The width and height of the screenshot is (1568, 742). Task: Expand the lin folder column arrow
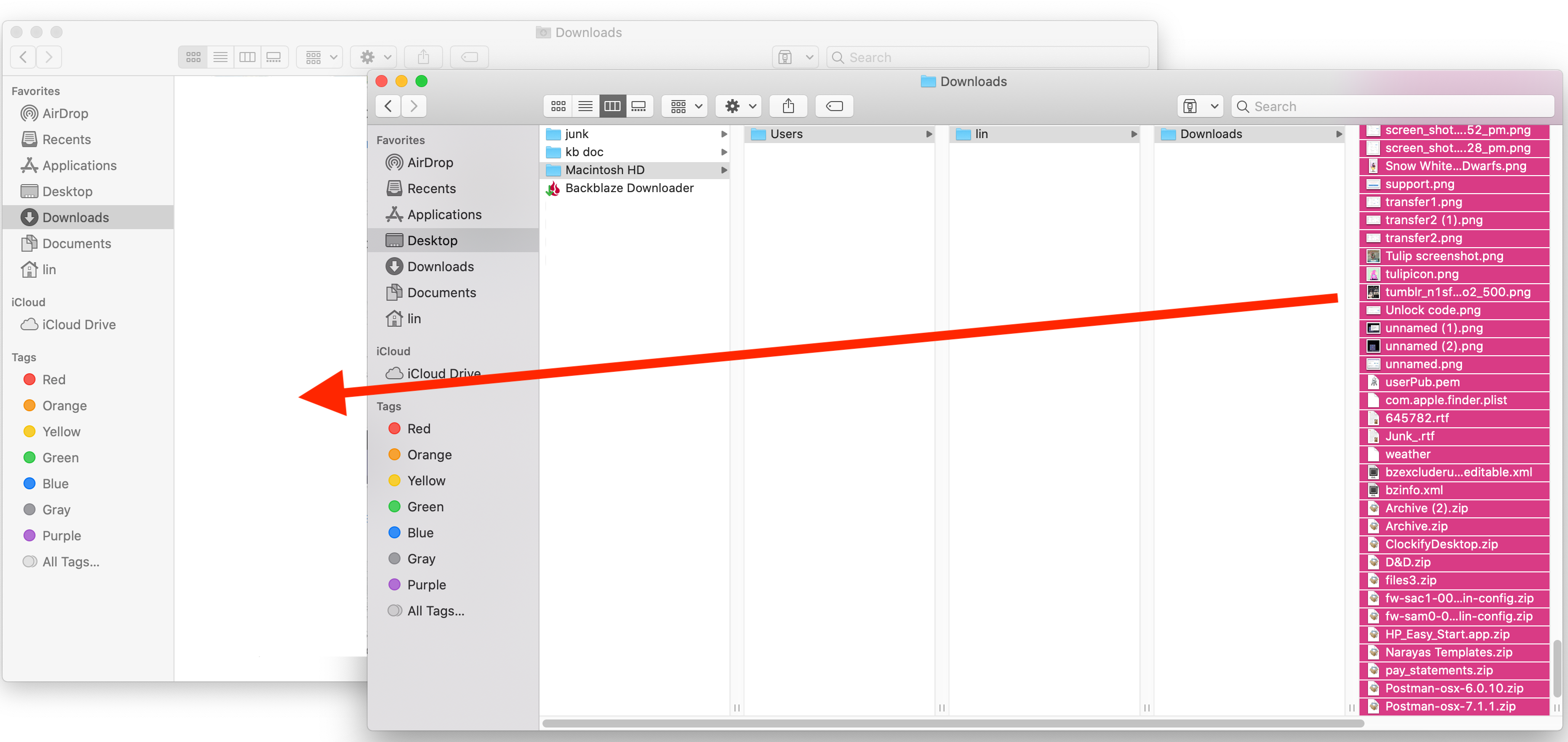coord(1133,134)
